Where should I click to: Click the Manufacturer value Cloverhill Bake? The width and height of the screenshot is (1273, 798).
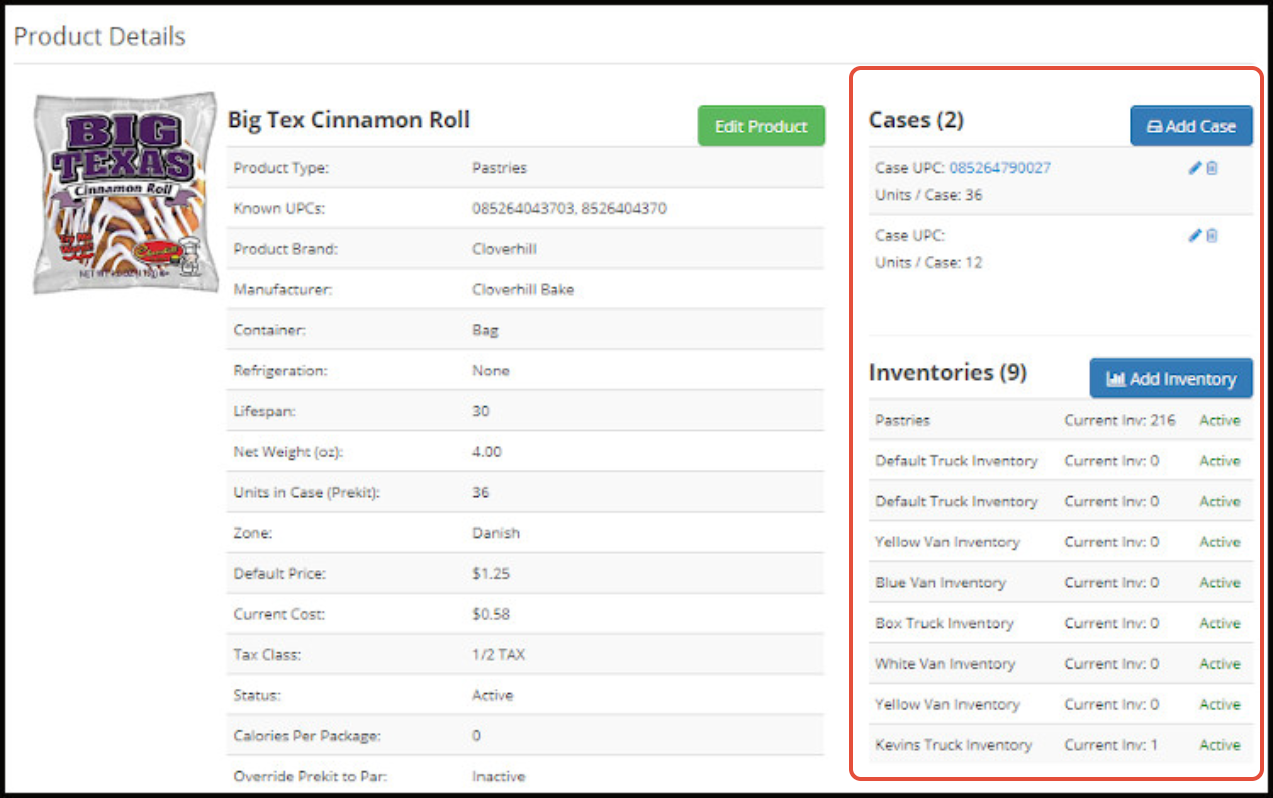[x=523, y=289]
